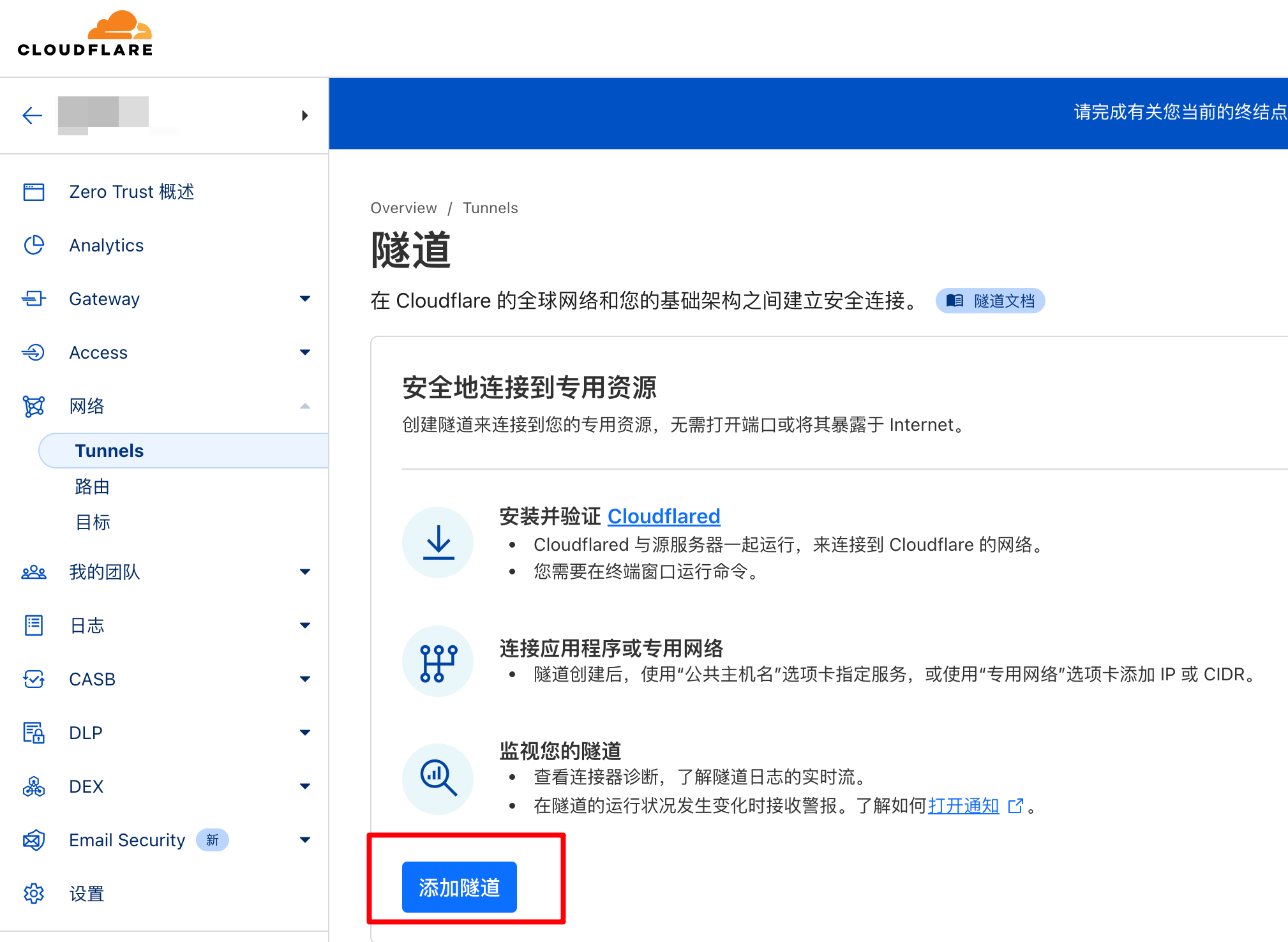Open the Cloudflared link
Viewport: 1288px width, 942px height.
pos(664,516)
